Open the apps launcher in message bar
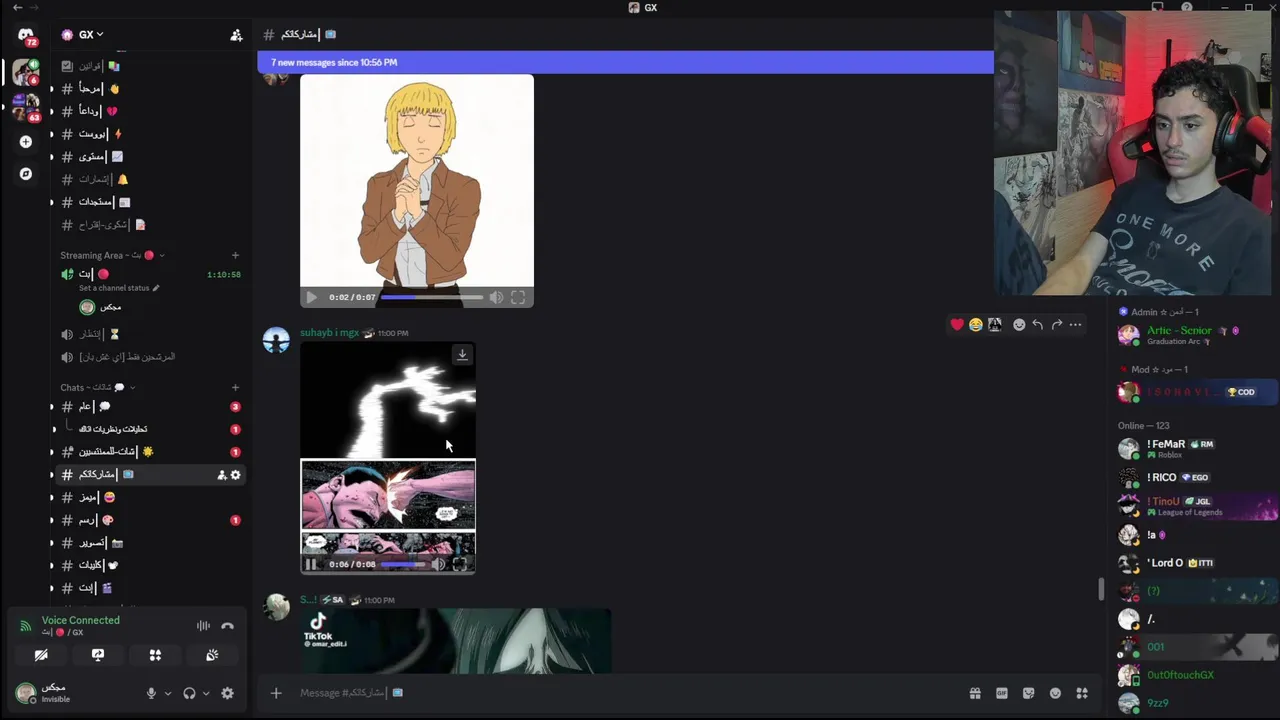This screenshot has width=1280, height=720. click(x=1082, y=693)
